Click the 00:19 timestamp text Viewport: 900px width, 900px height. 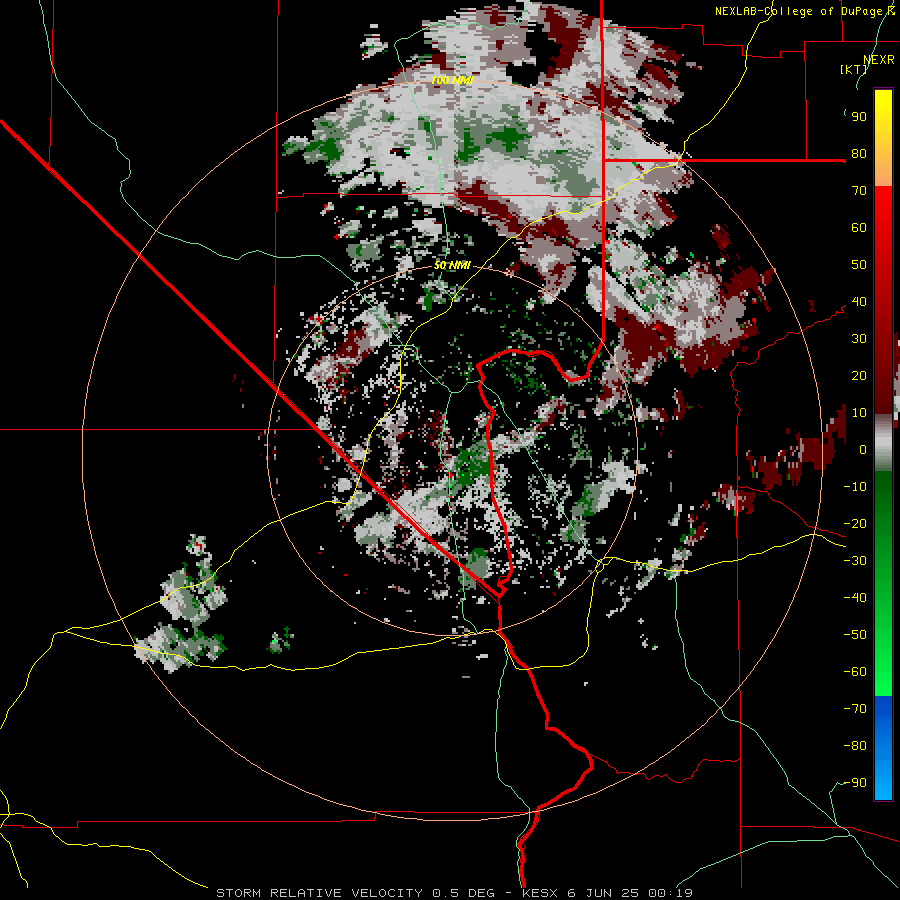(669, 893)
